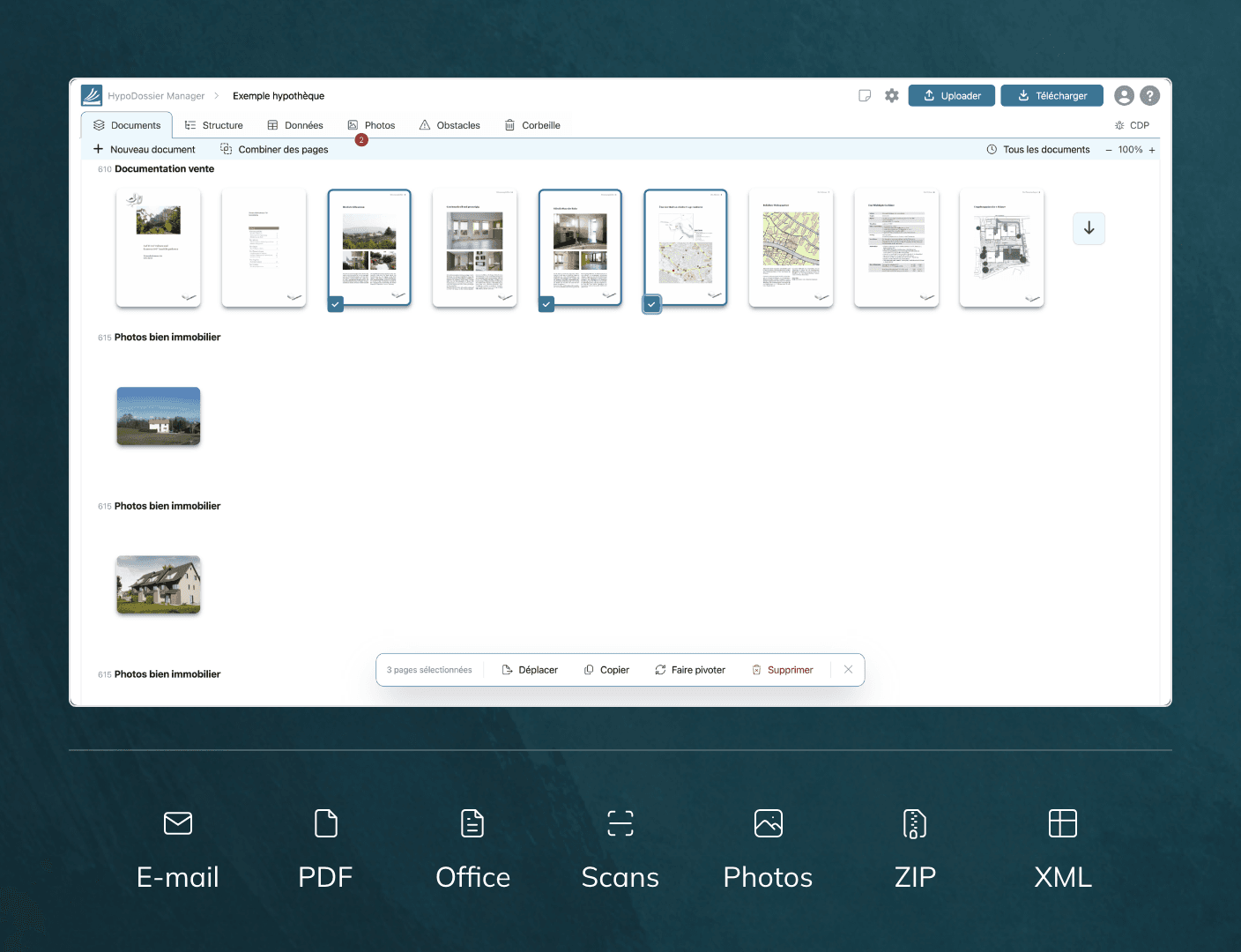Dismiss the selection bar with the X
1241x952 pixels.
pyautogui.click(x=848, y=670)
